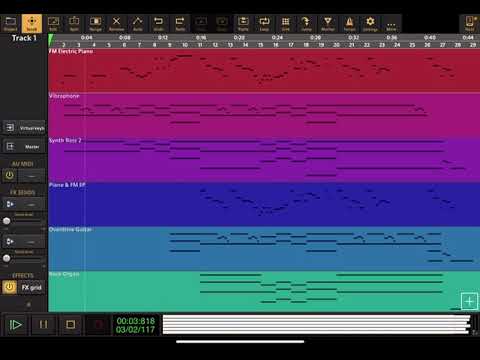This screenshot has width=480, height=360.
Task: Open the Project menu icon
Action: [10, 23]
